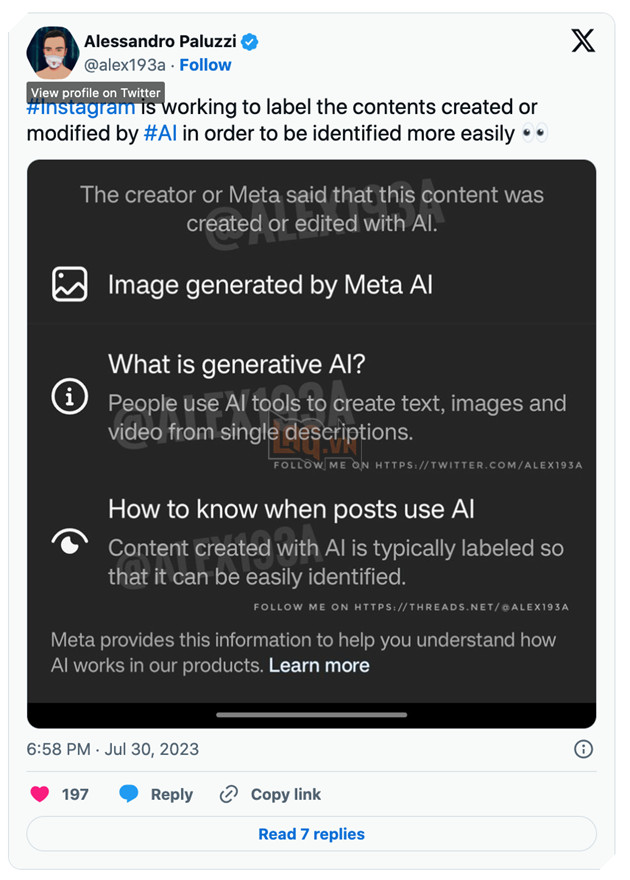Click the generative AI info icon
630x880 pixels.
[70, 397]
